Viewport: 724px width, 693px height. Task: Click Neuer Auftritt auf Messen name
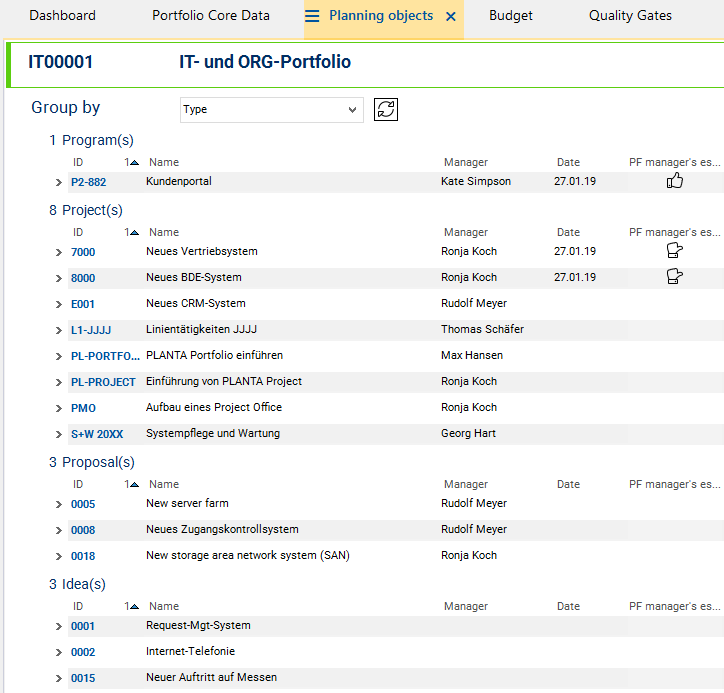[211, 677]
